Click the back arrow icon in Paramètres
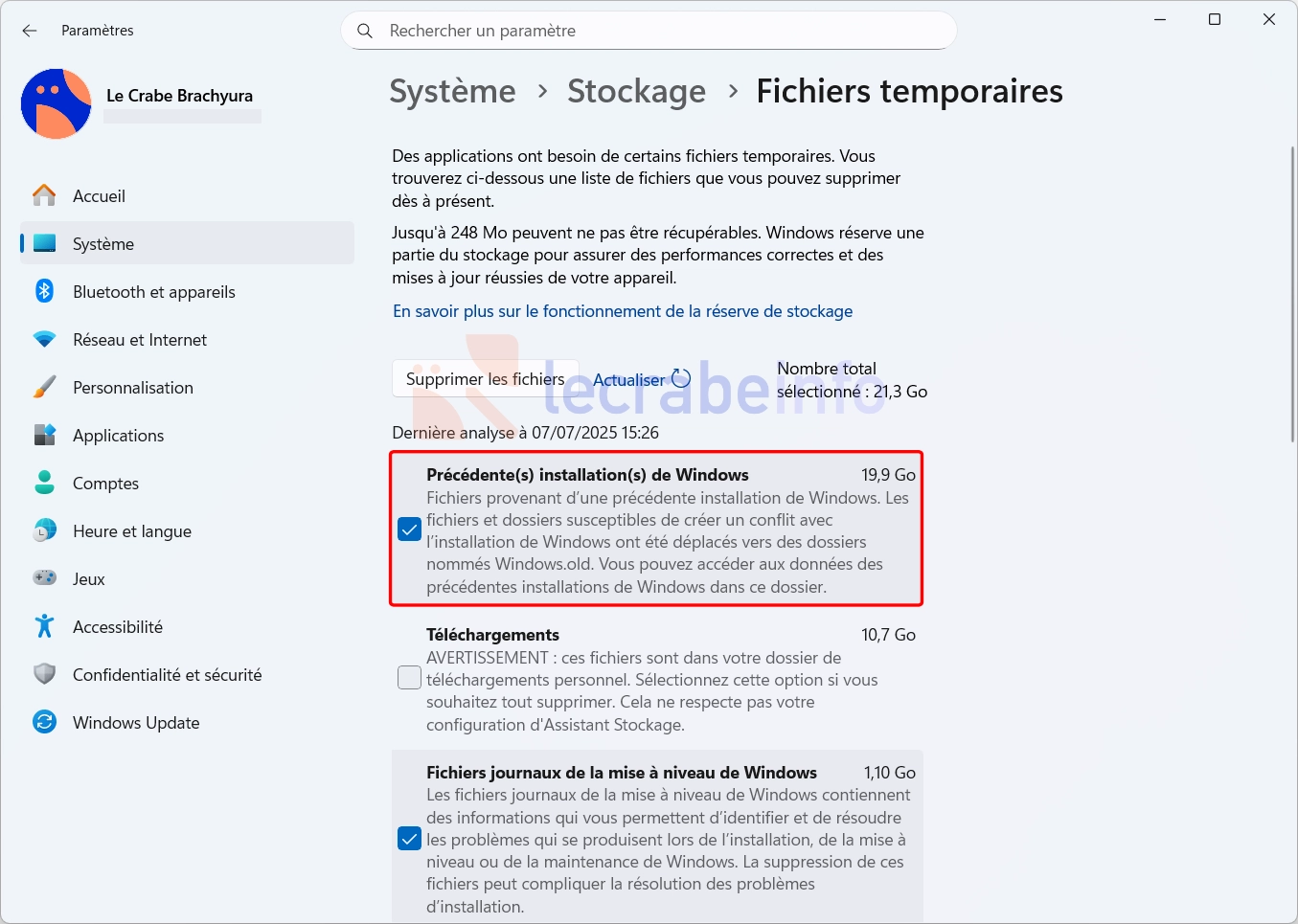Image resolution: width=1298 pixels, height=924 pixels. tap(30, 31)
